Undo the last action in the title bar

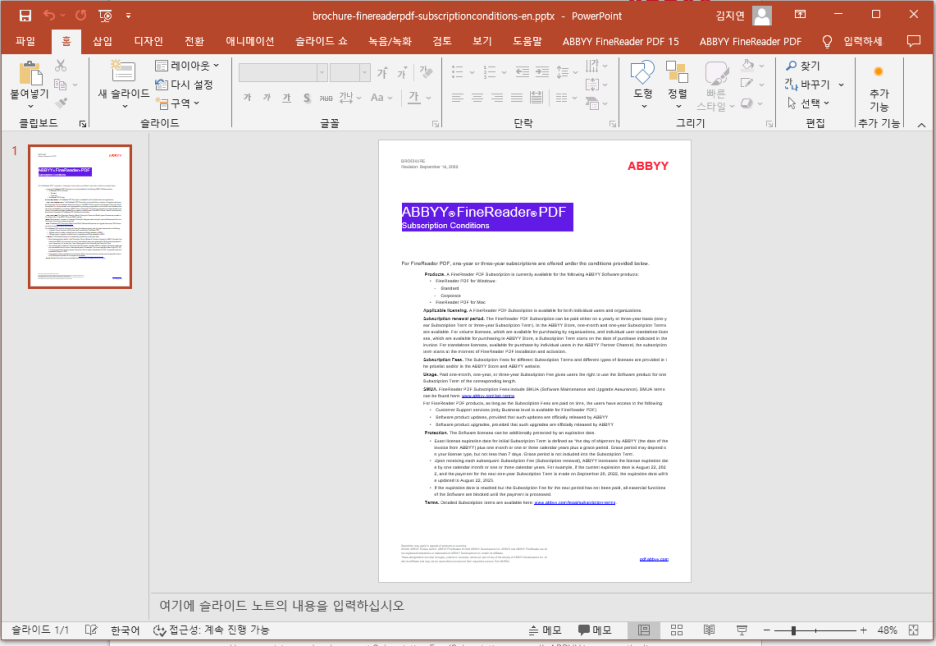49,16
